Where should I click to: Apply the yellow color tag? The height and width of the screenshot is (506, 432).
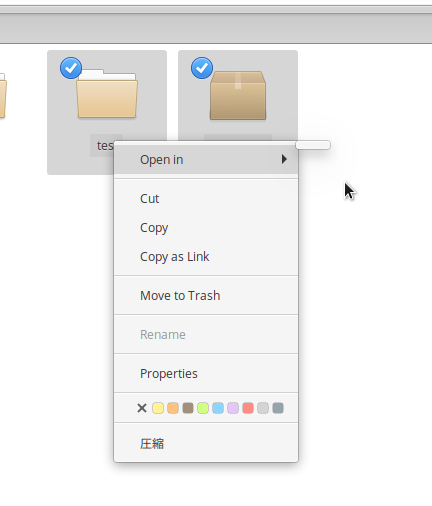click(x=158, y=408)
